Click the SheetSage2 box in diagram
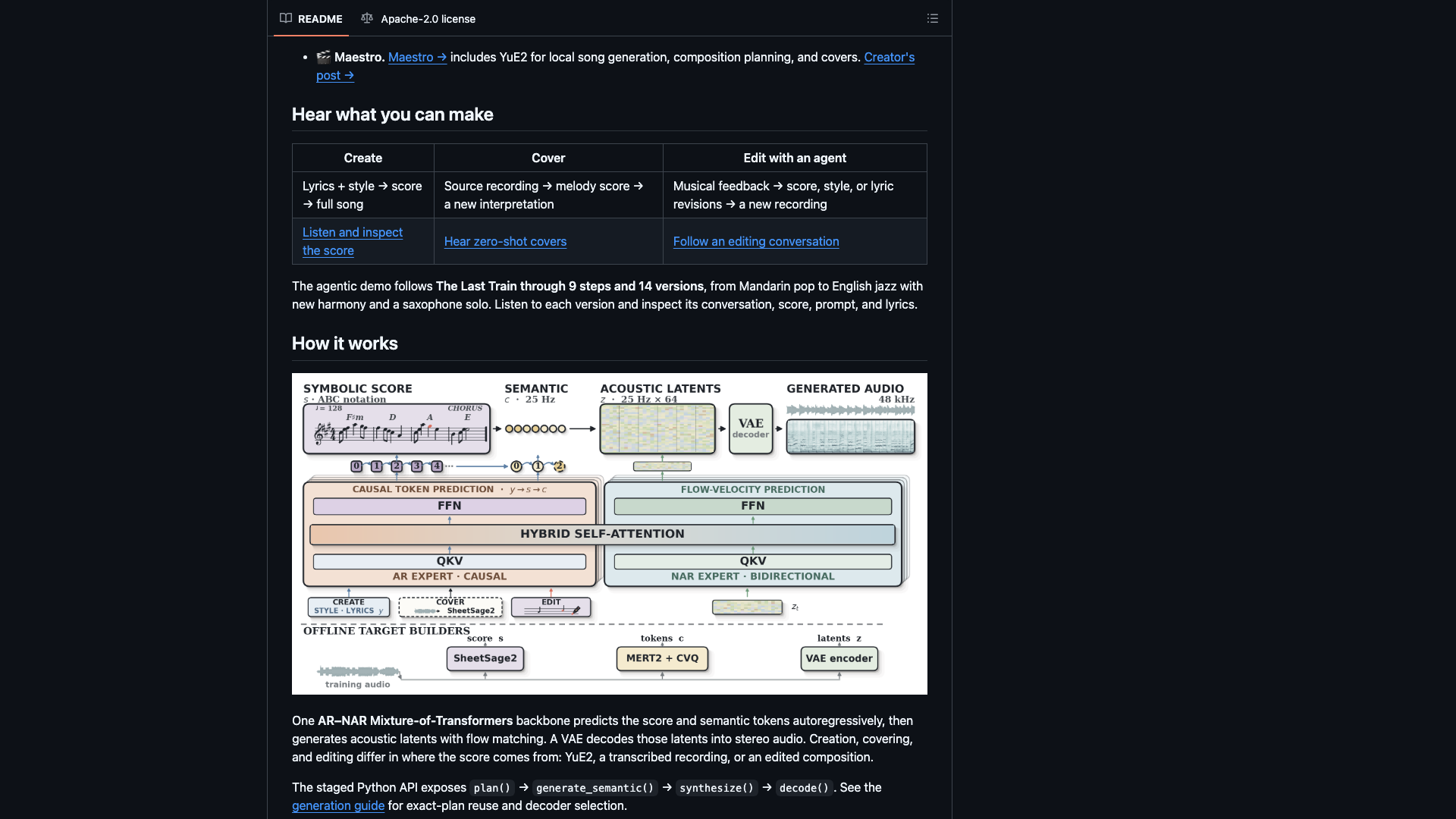This screenshot has height=819, width=1456. coord(485,658)
